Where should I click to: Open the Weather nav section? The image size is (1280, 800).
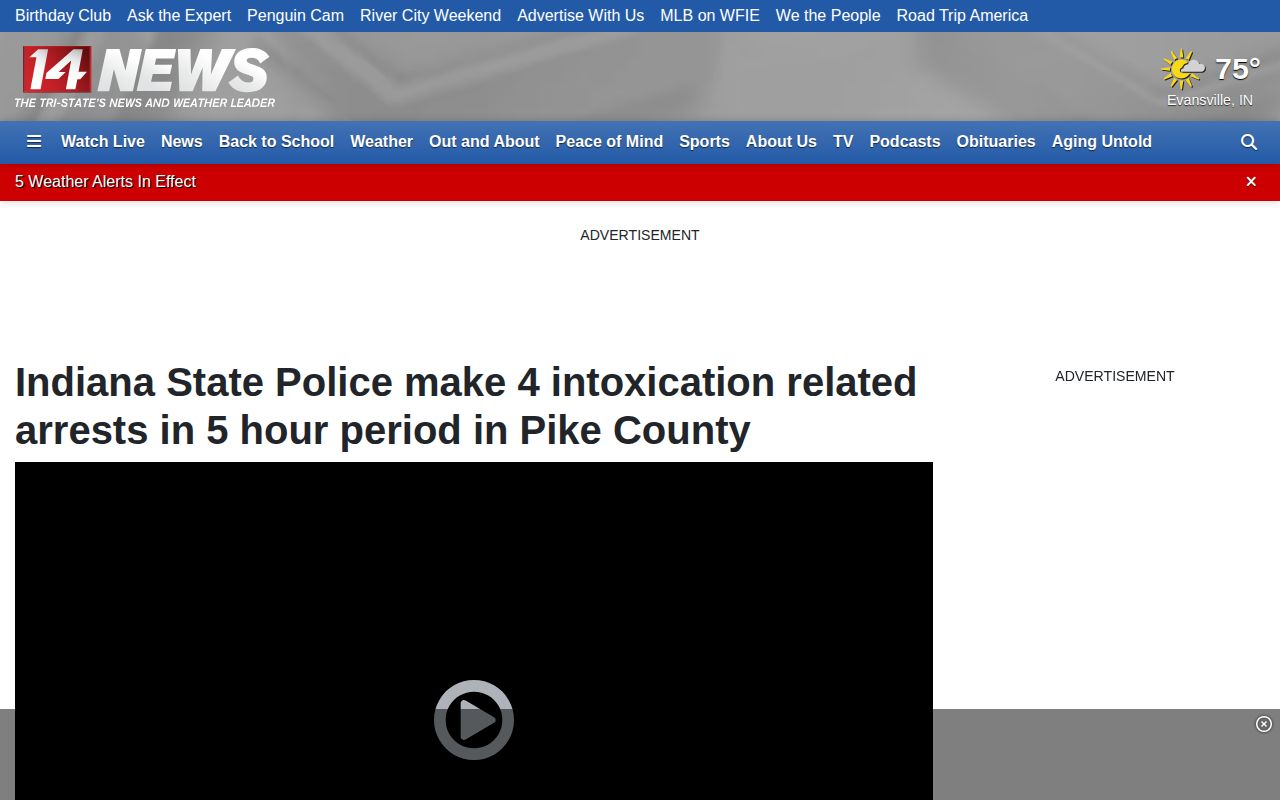(381, 142)
